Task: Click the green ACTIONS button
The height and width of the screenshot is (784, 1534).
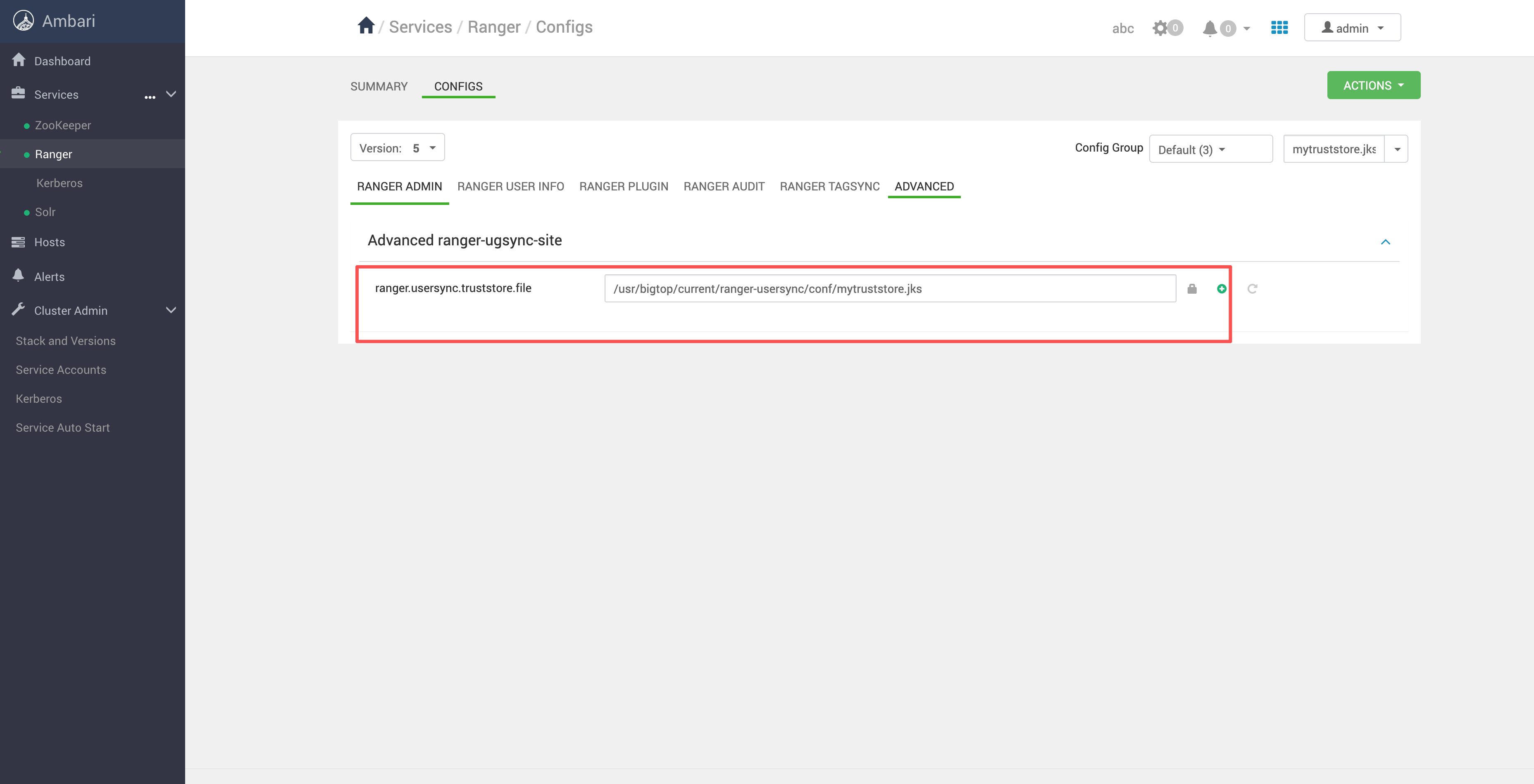Action: pos(1373,86)
